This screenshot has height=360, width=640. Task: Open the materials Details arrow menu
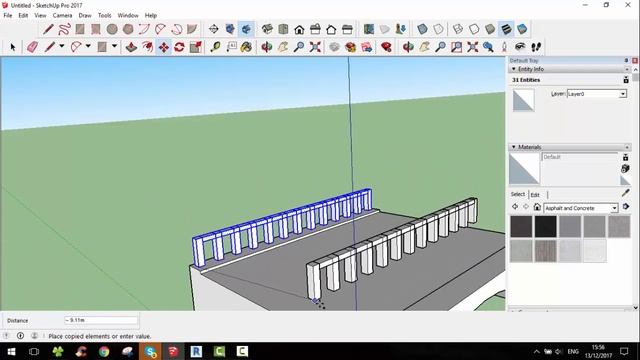click(626, 207)
